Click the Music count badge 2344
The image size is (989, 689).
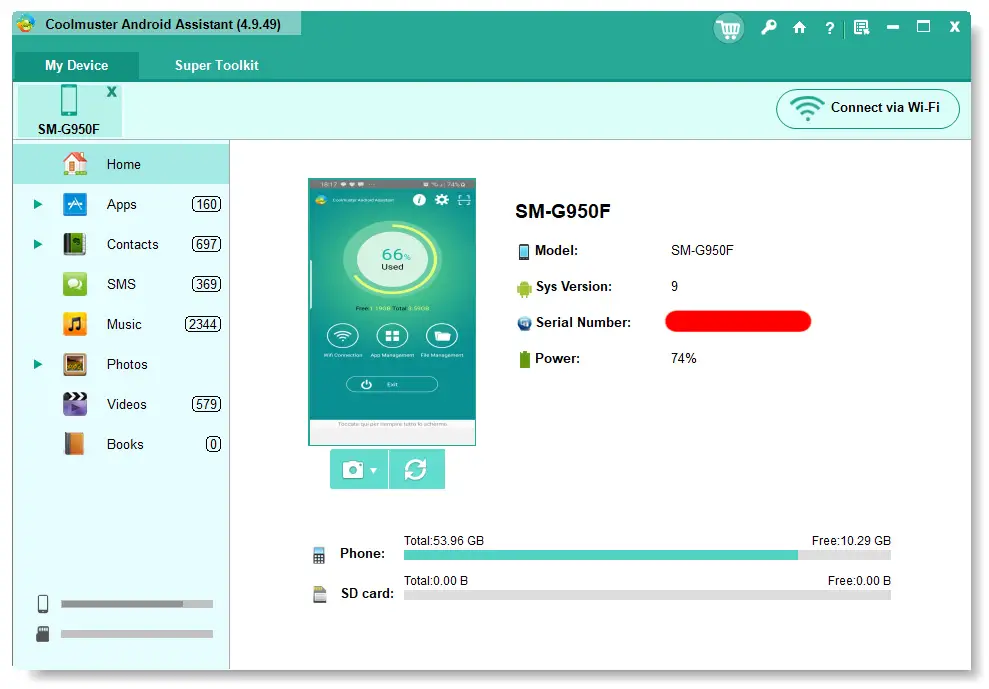(202, 324)
